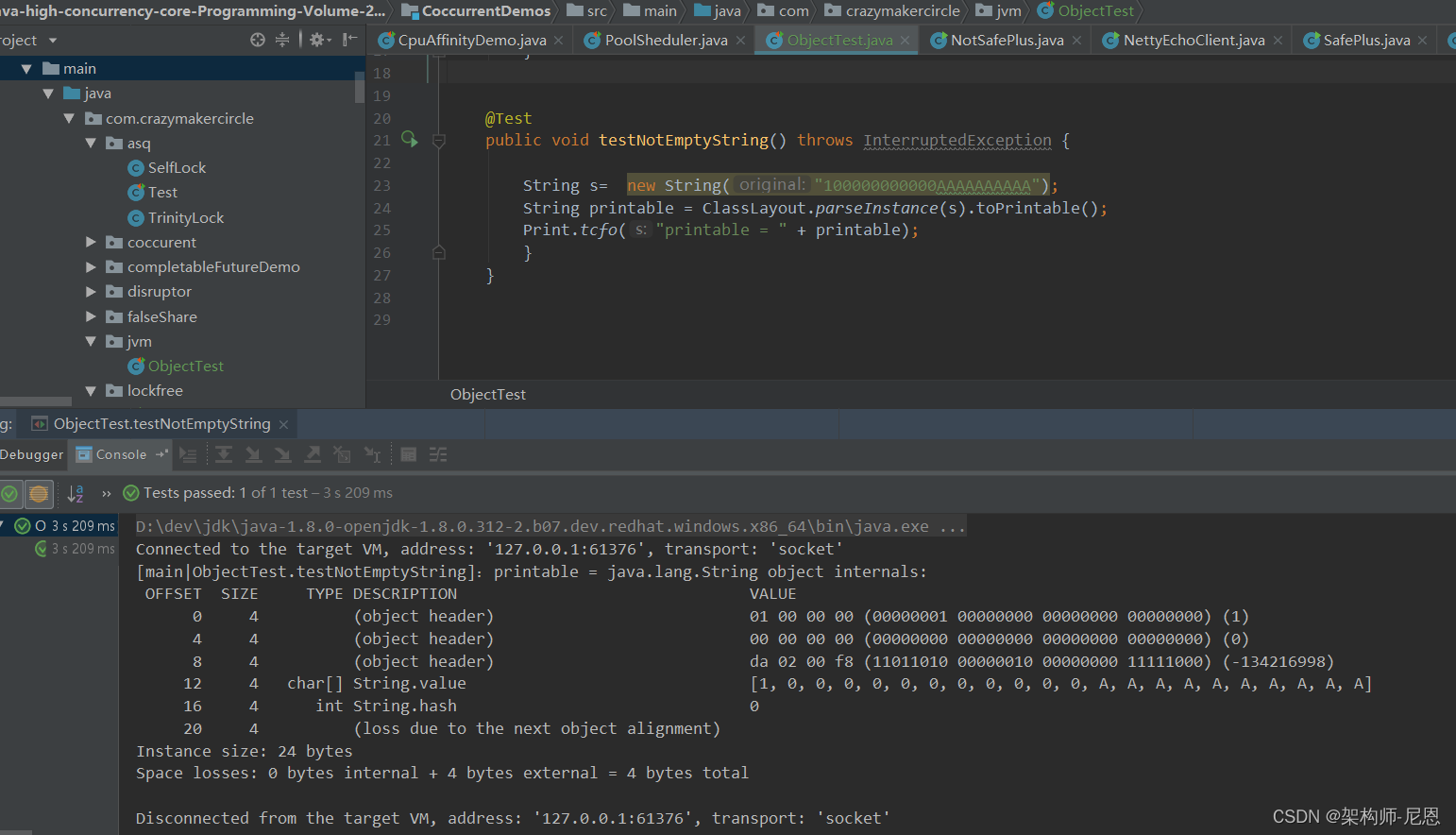Close the SafePlus.java tab
Viewport: 1456px width, 835px height.
pos(1422,41)
